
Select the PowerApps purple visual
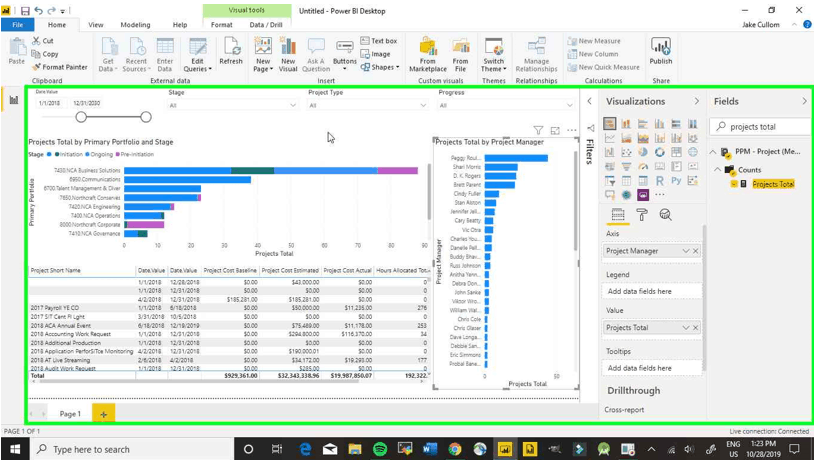[x=643, y=195]
